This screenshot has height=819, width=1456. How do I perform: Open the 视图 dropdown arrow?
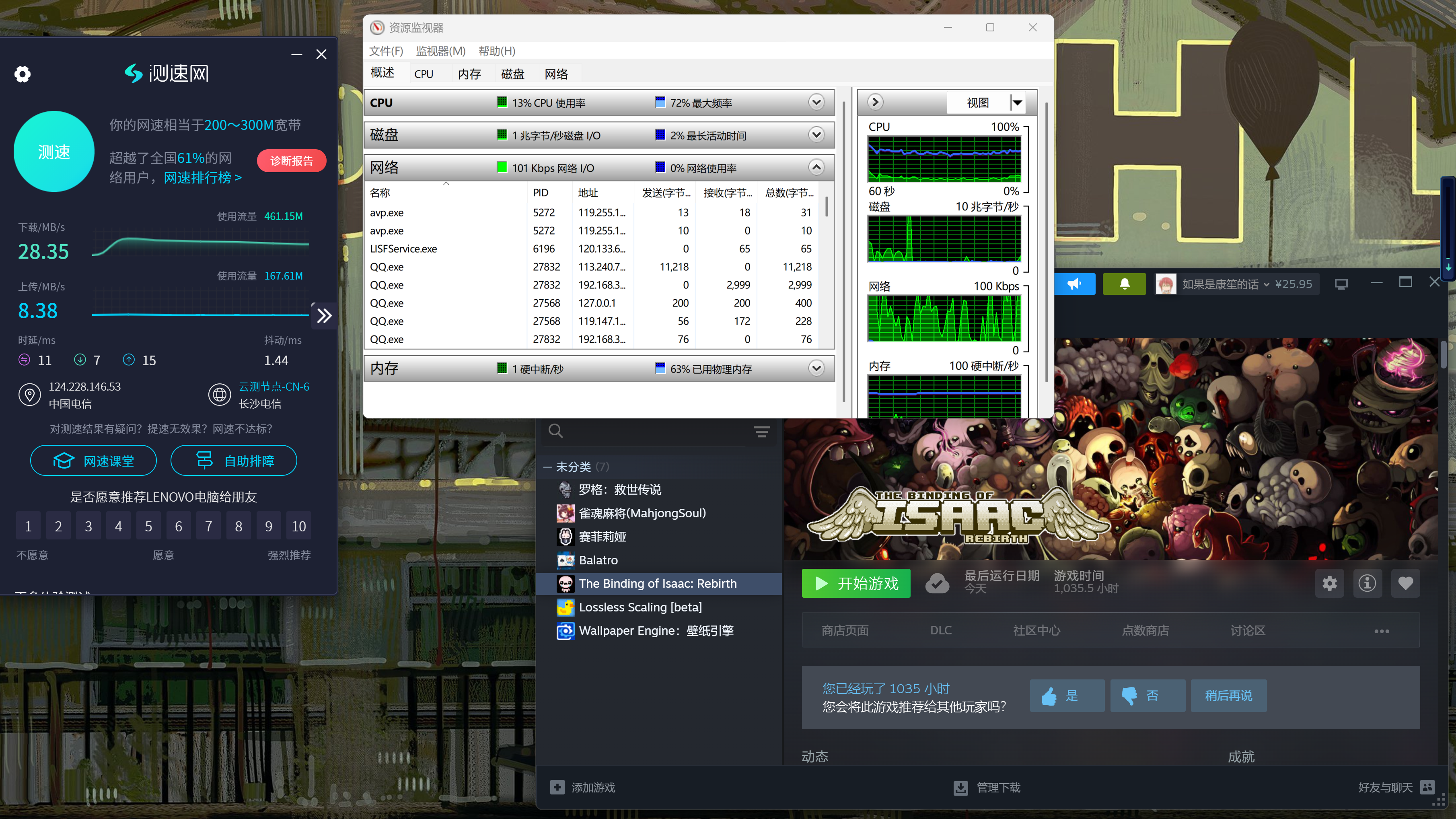[x=1018, y=103]
